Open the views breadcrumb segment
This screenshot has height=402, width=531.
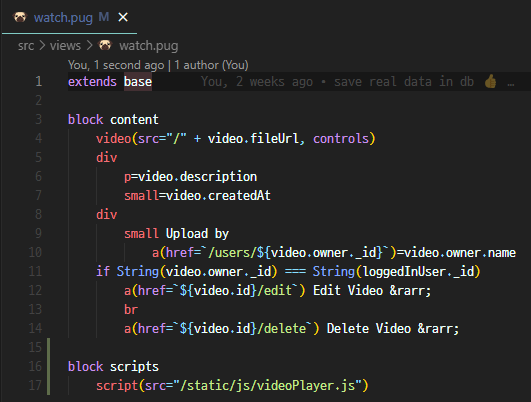[65, 46]
